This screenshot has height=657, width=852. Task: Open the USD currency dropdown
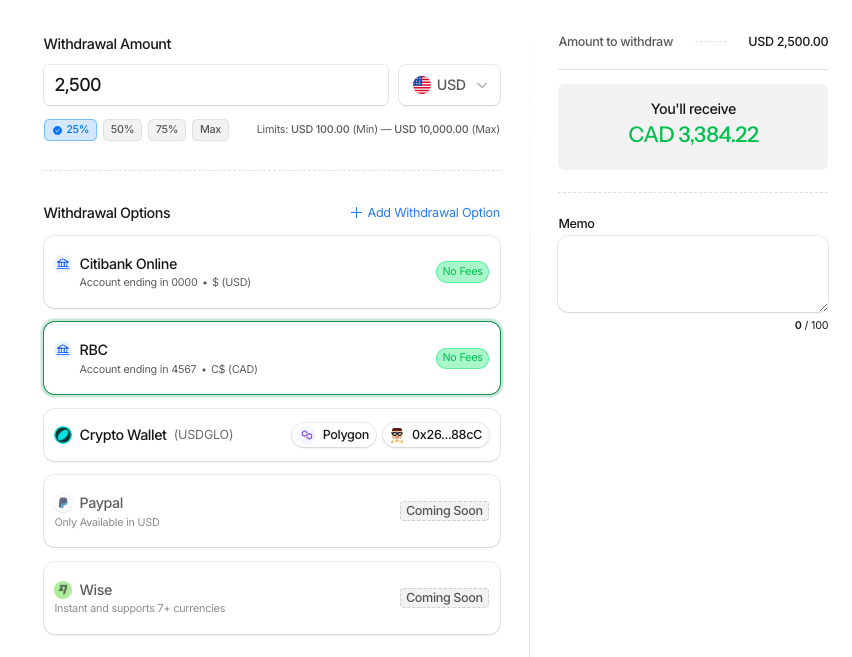449,85
